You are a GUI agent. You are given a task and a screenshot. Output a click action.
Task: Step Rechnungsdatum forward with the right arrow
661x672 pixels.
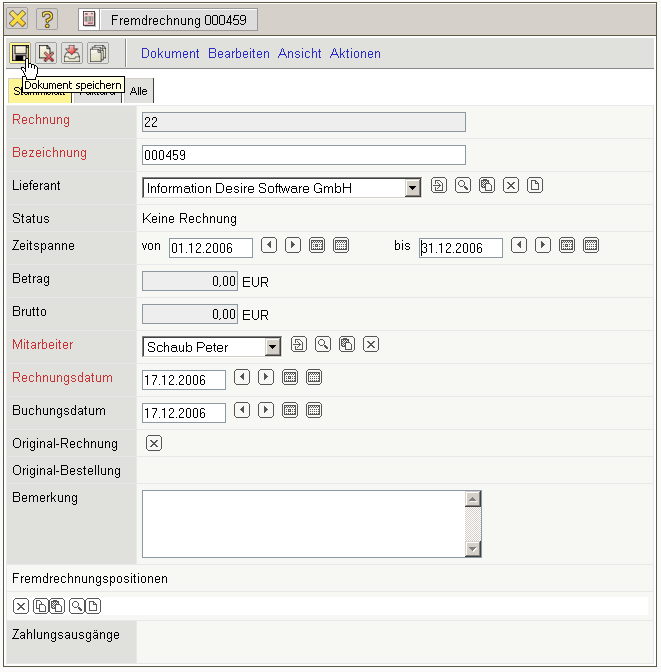coord(266,378)
